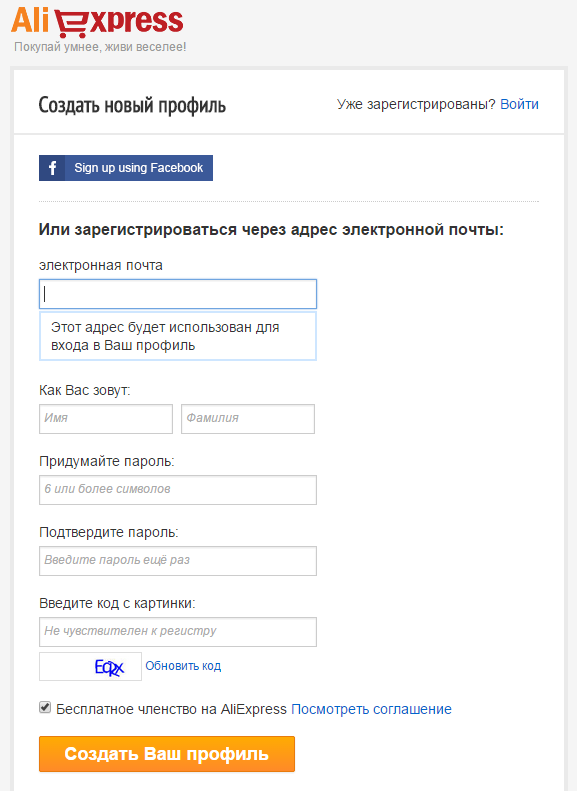The image size is (577, 791).
Task: Click the 'Введите код с картинки:' label
Action: pyautogui.click(x=117, y=603)
